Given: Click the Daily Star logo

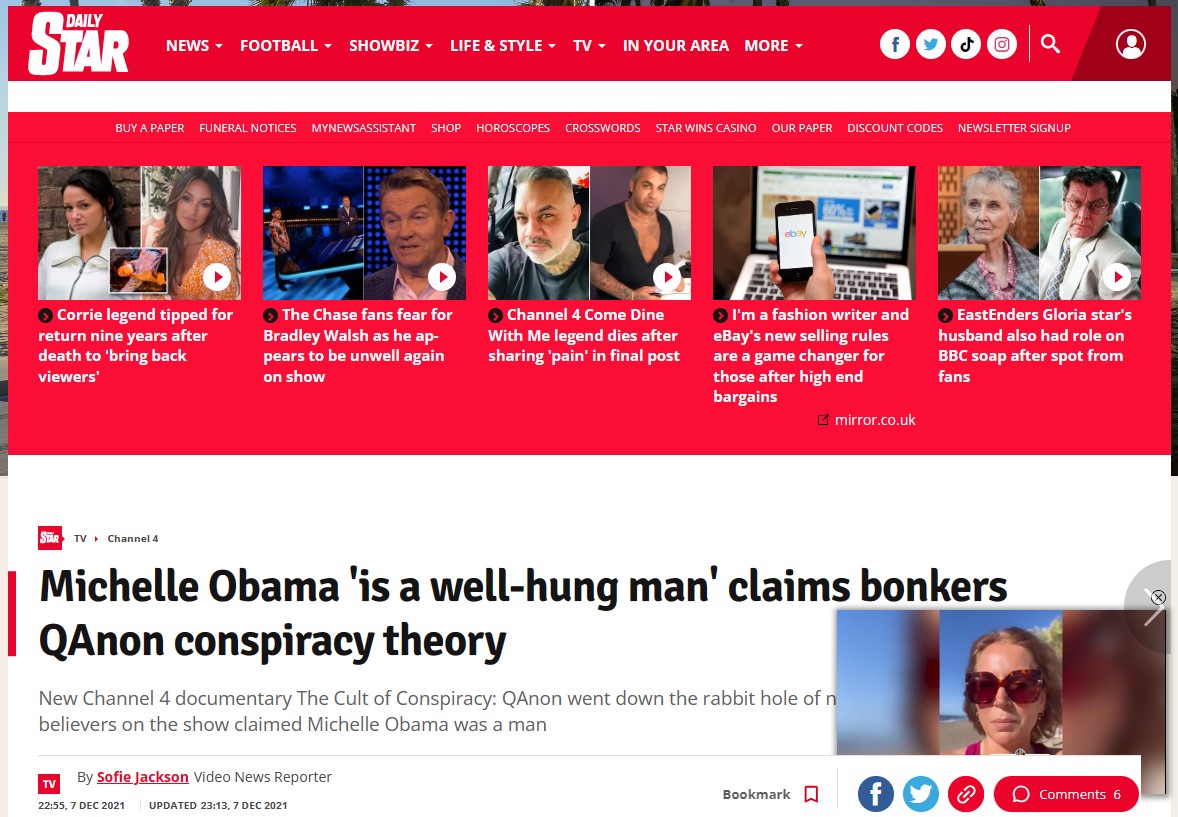Looking at the screenshot, I should coord(79,44).
